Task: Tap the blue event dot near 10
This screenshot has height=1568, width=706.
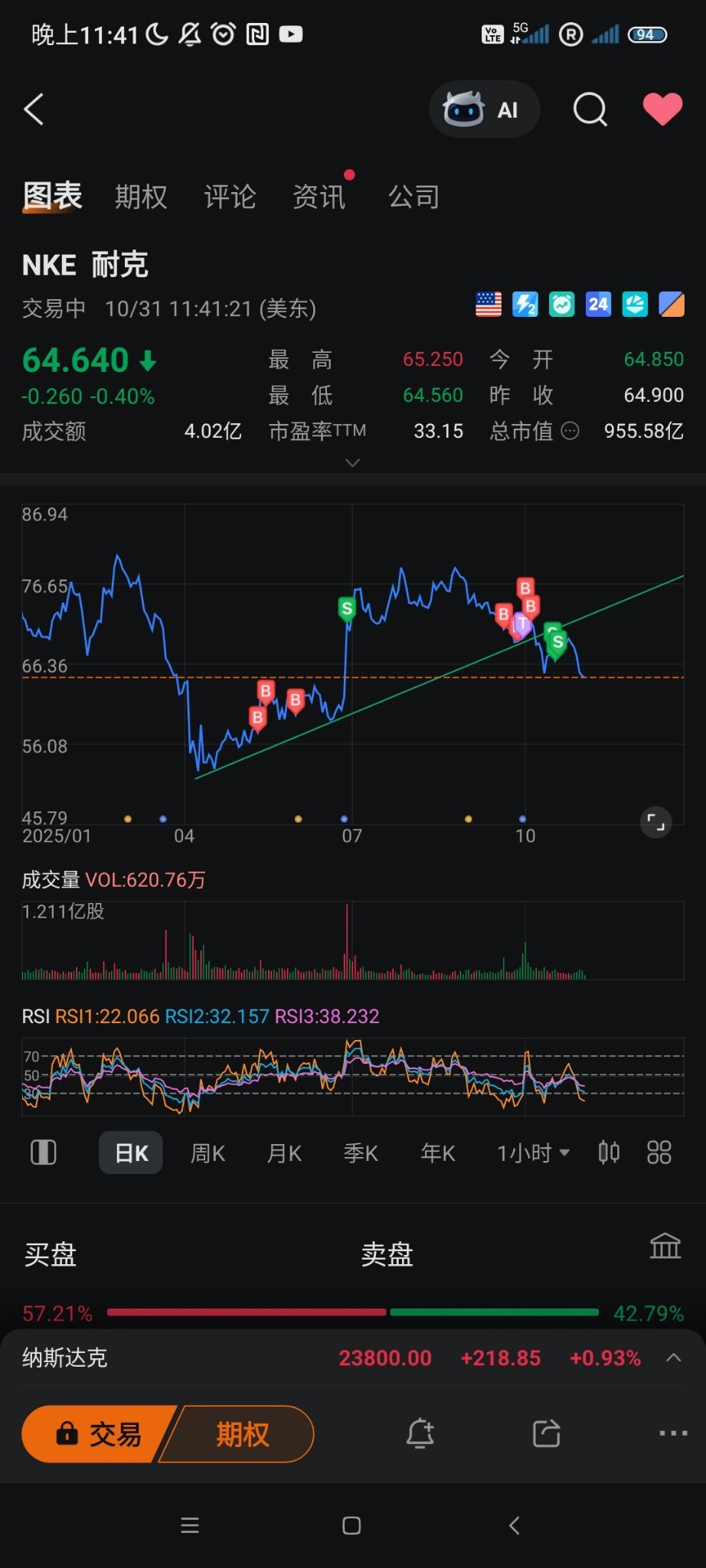Action: pyautogui.click(x=522, y=819)
